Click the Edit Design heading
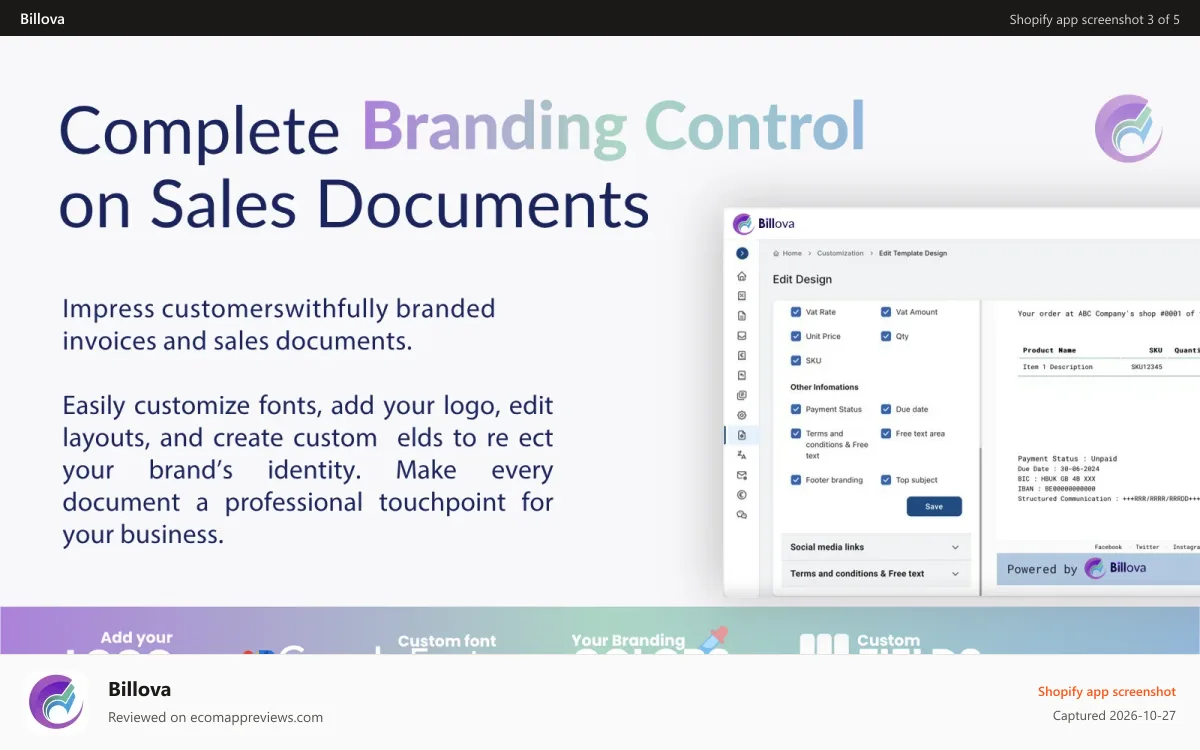This screenshot has height=750, width=1200. pyautogui.click(x=802, y=279)
